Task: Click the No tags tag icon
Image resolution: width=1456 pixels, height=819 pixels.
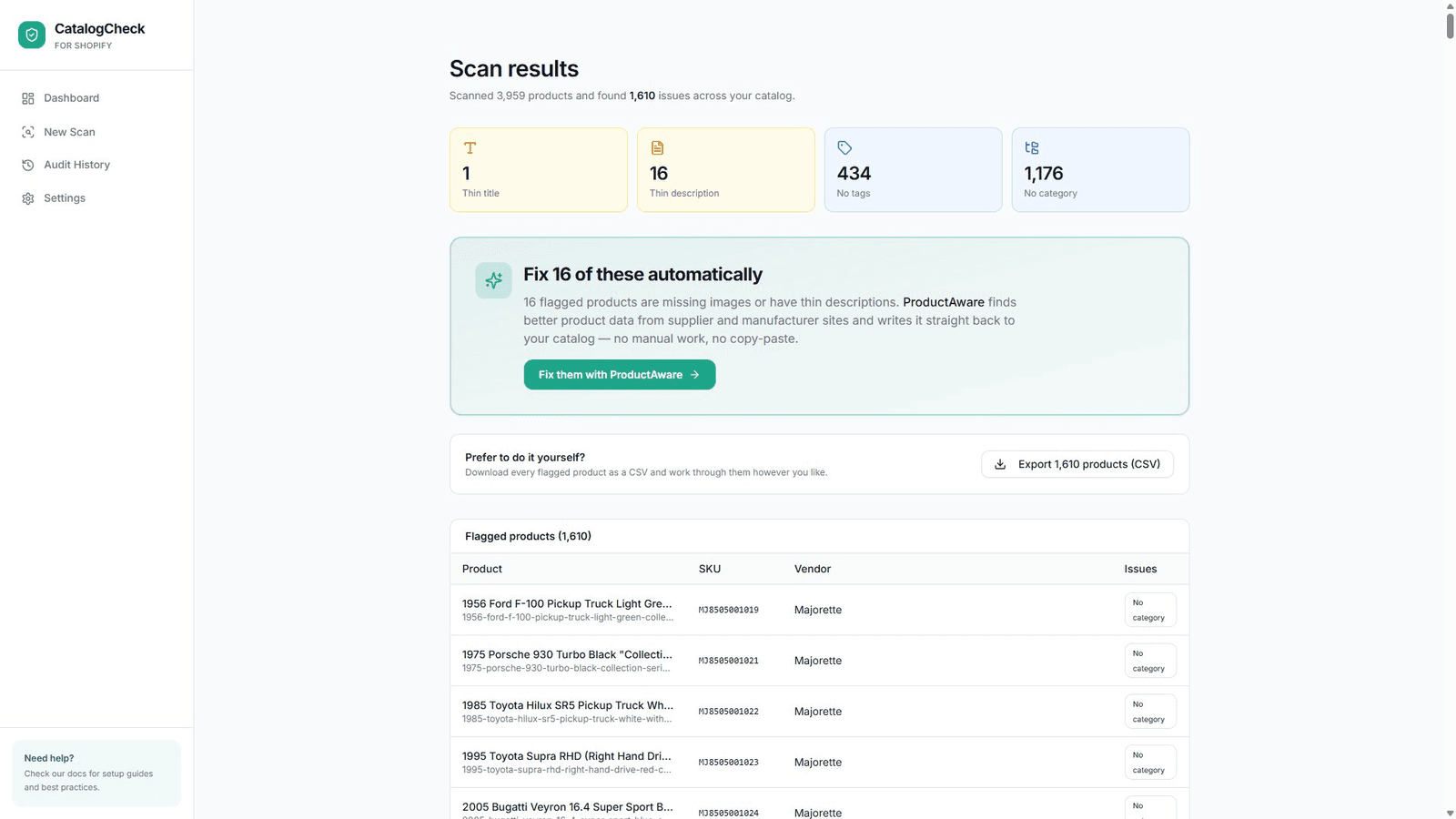Action: pos(844,147)
